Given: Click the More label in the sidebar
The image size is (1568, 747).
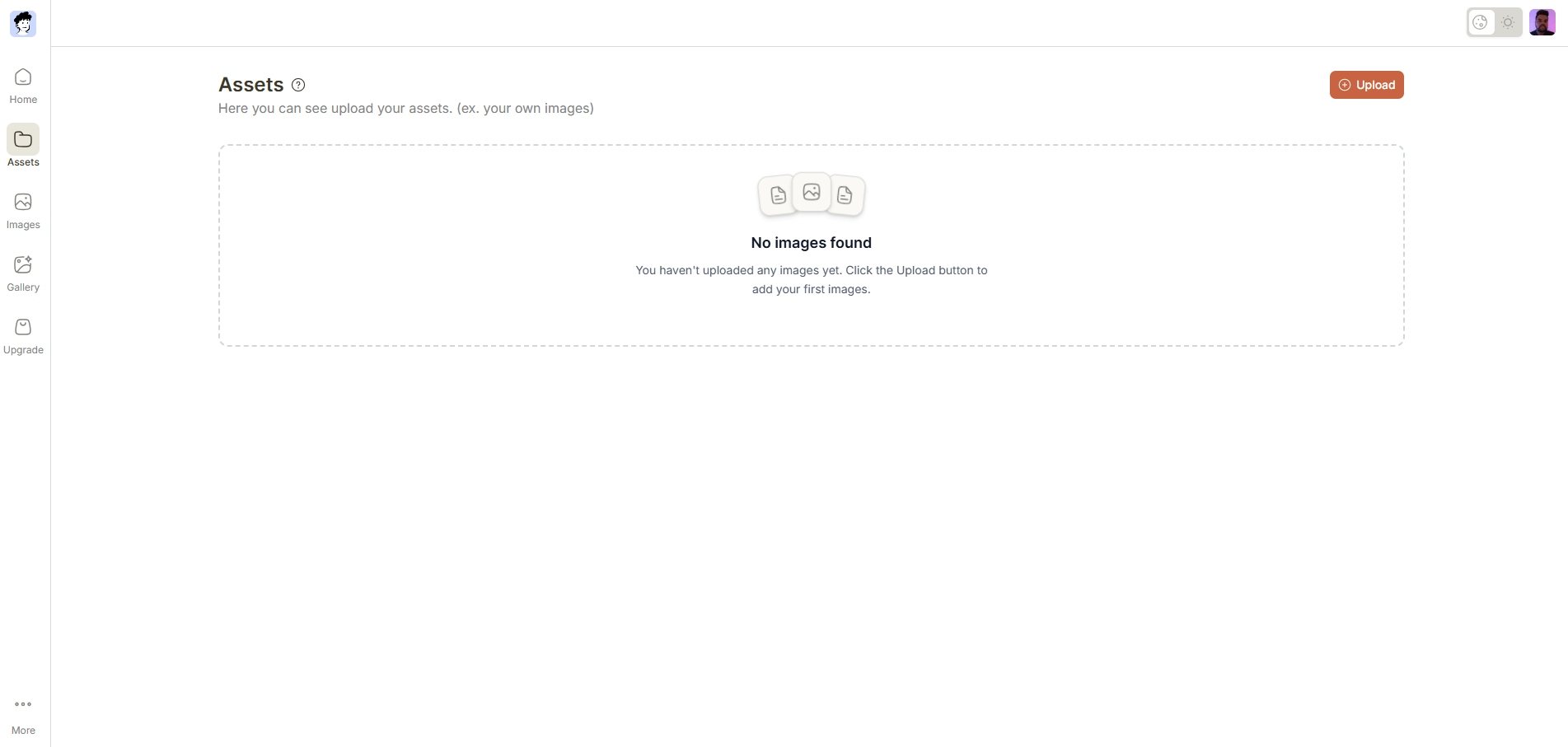Looking at the screenshot, I should (23, 731).
